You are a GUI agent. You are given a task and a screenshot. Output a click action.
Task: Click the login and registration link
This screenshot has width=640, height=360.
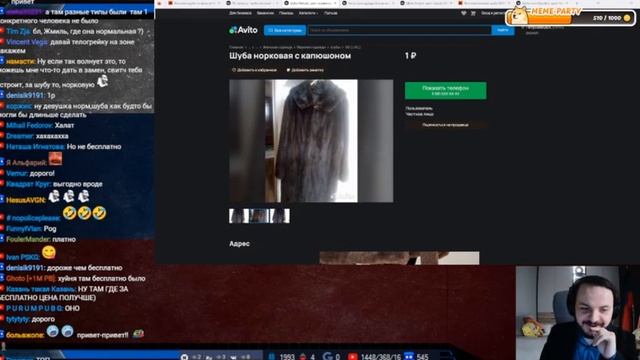[492, 13]
